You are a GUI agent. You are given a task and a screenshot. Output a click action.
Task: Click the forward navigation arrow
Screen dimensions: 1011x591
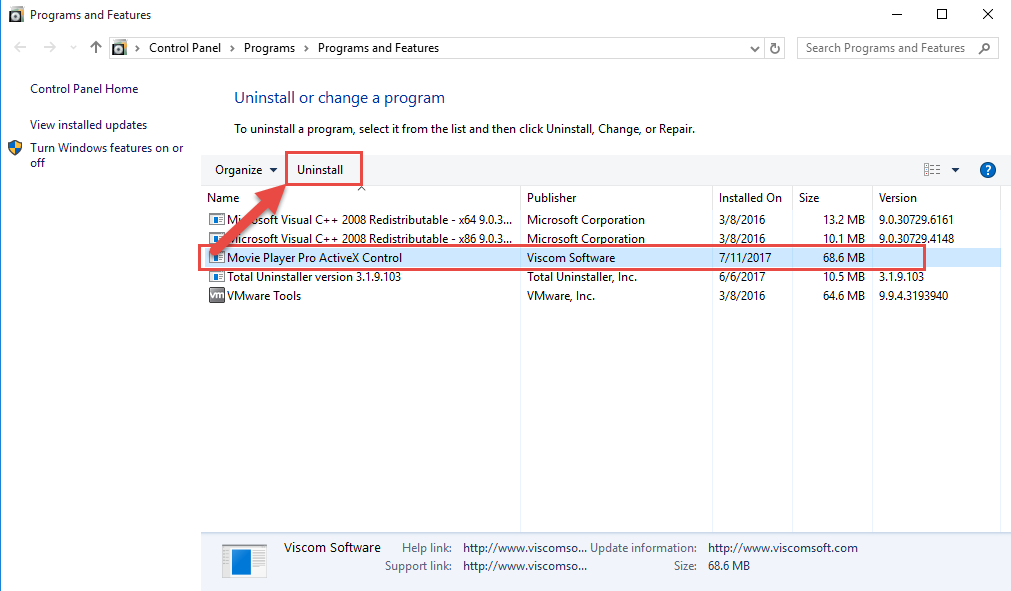[x=48, y=47]
